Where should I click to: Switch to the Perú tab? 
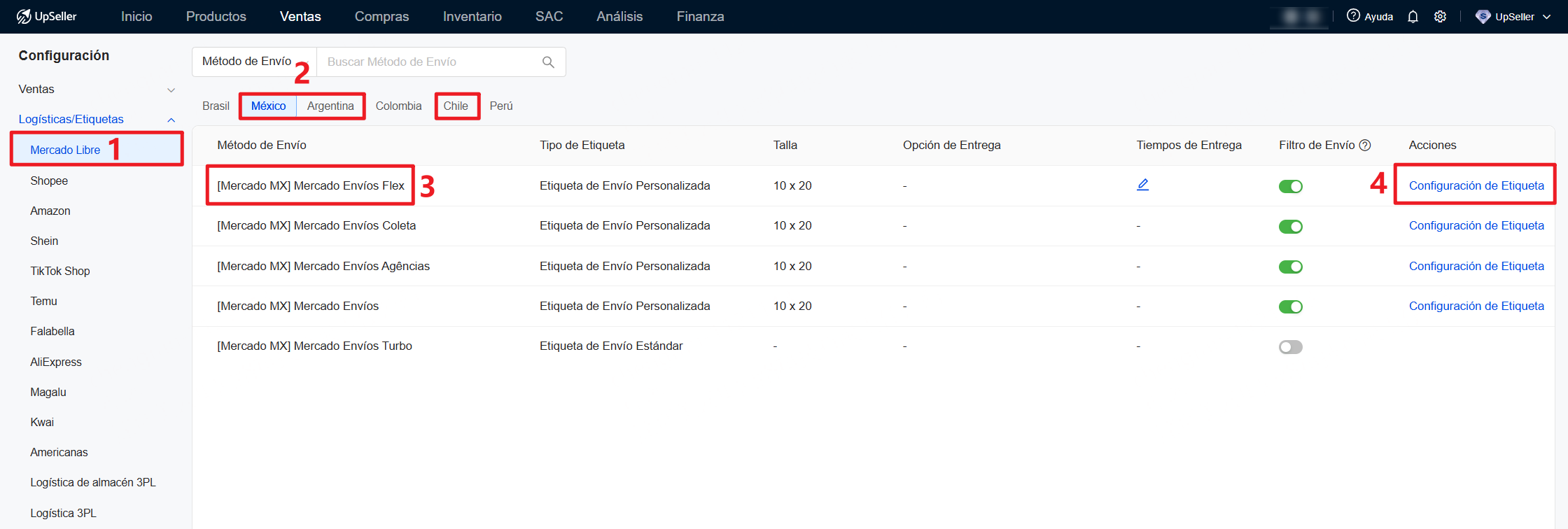pyautogui.click(x=501, y=106)
